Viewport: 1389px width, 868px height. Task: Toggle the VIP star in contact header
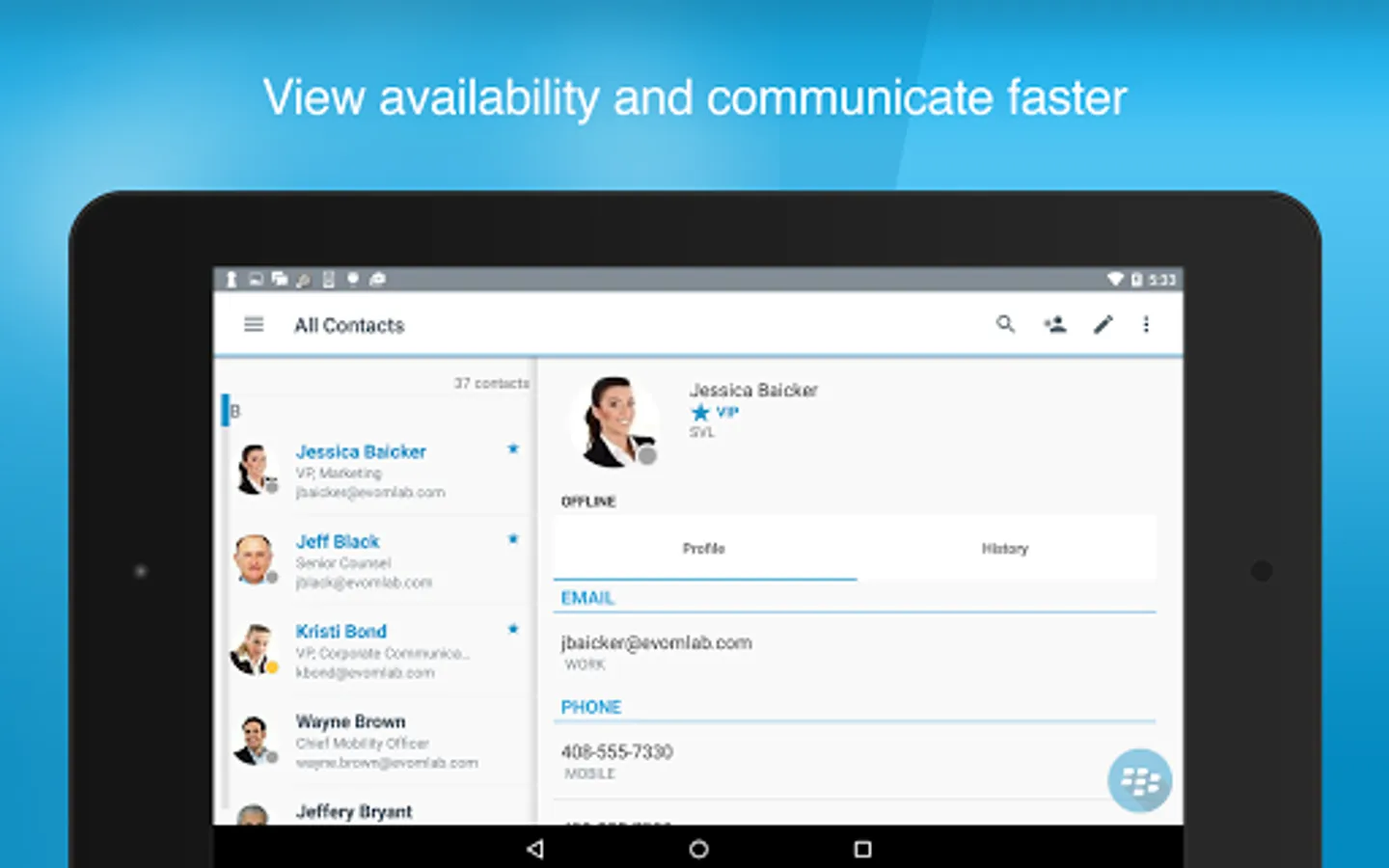coord(700,413)
